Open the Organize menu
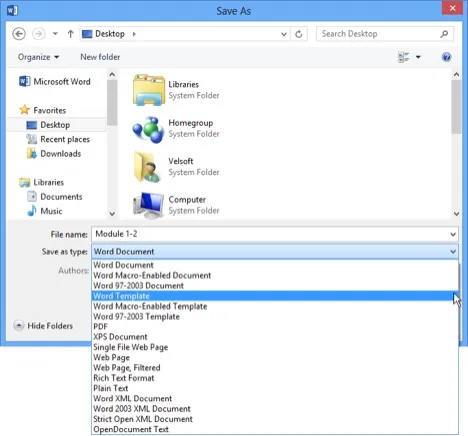468x436 pixels. tap(38, 57)
